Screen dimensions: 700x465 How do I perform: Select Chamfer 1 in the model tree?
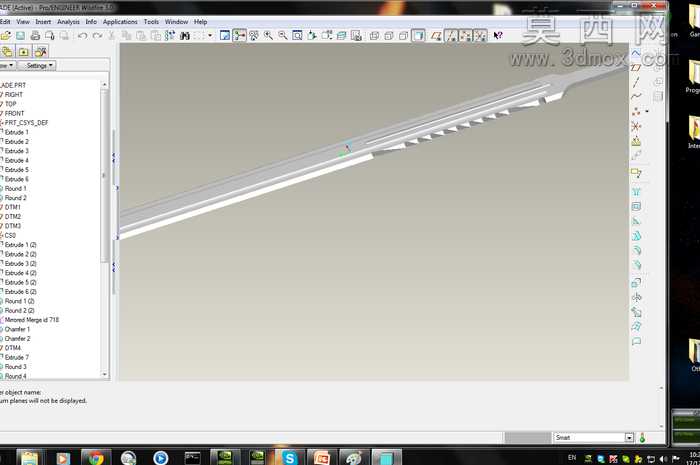pos(17,329)
